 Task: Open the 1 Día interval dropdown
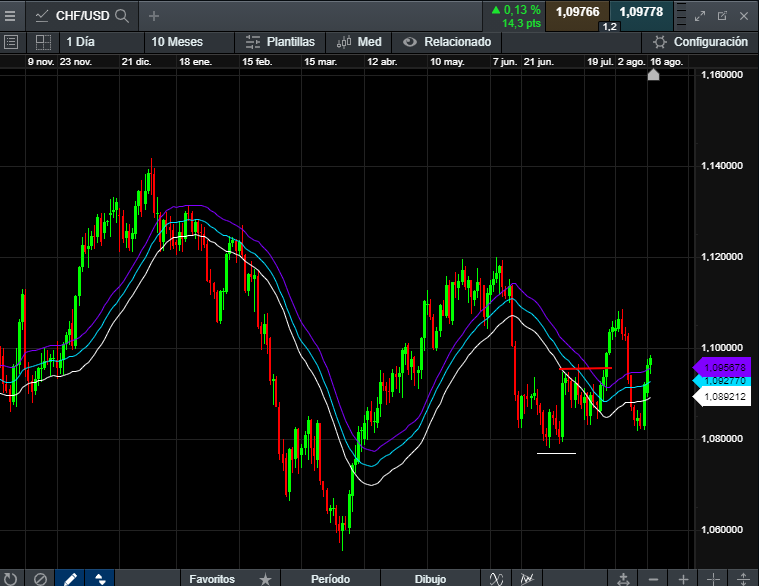click(x=102, y=42)
